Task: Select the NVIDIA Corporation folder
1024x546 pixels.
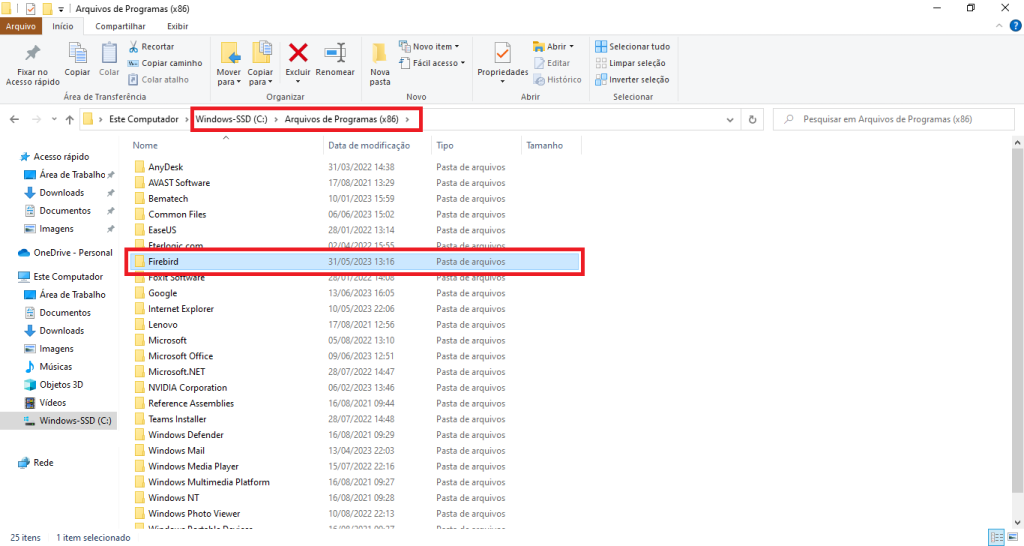Action: pyautogui.click(x=187, y=387)
